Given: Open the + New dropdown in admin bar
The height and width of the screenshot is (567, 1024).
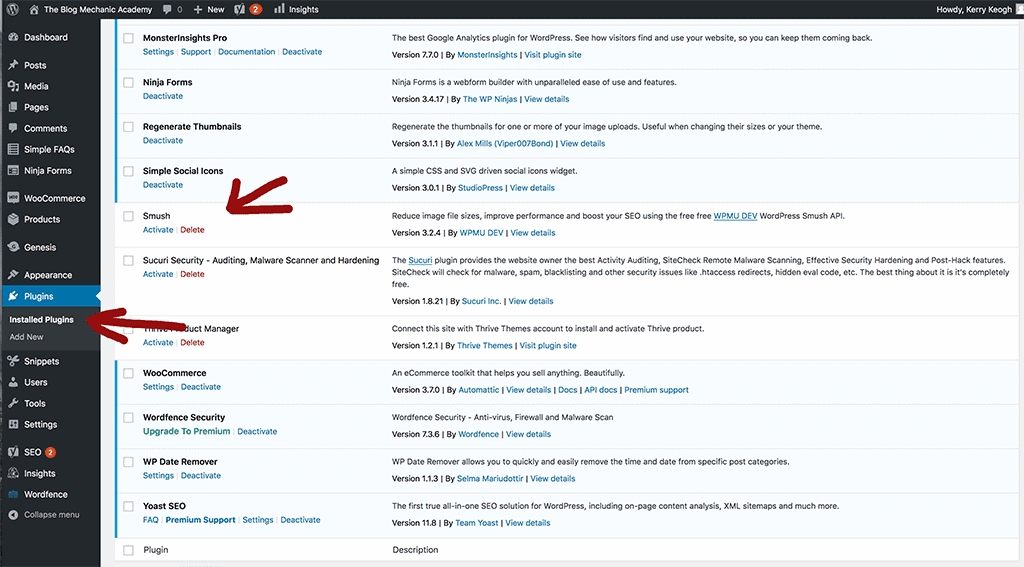Looking at the screenshot, I should click(x=209, y=9).
